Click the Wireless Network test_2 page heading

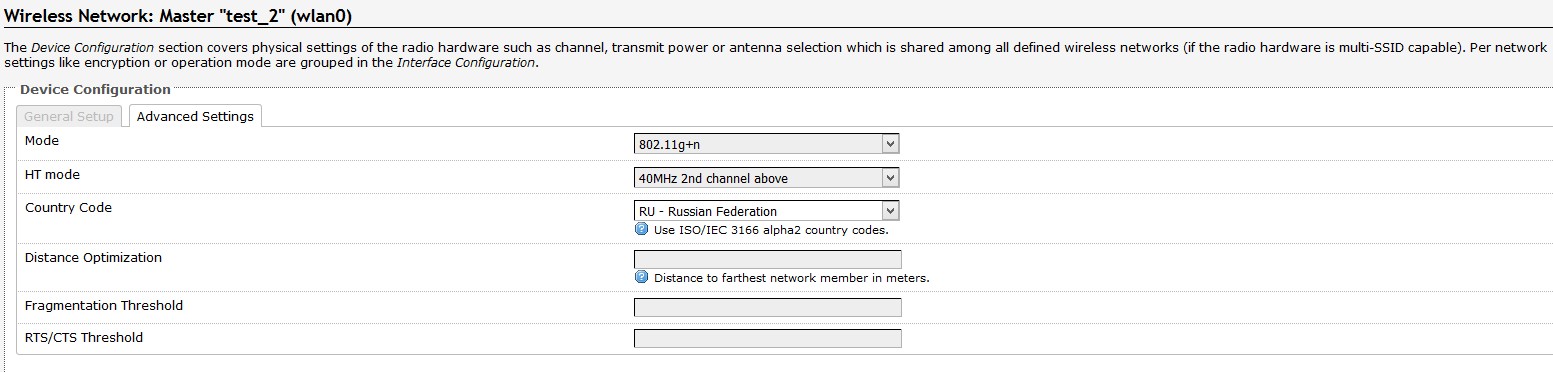[x=179, y=17]
